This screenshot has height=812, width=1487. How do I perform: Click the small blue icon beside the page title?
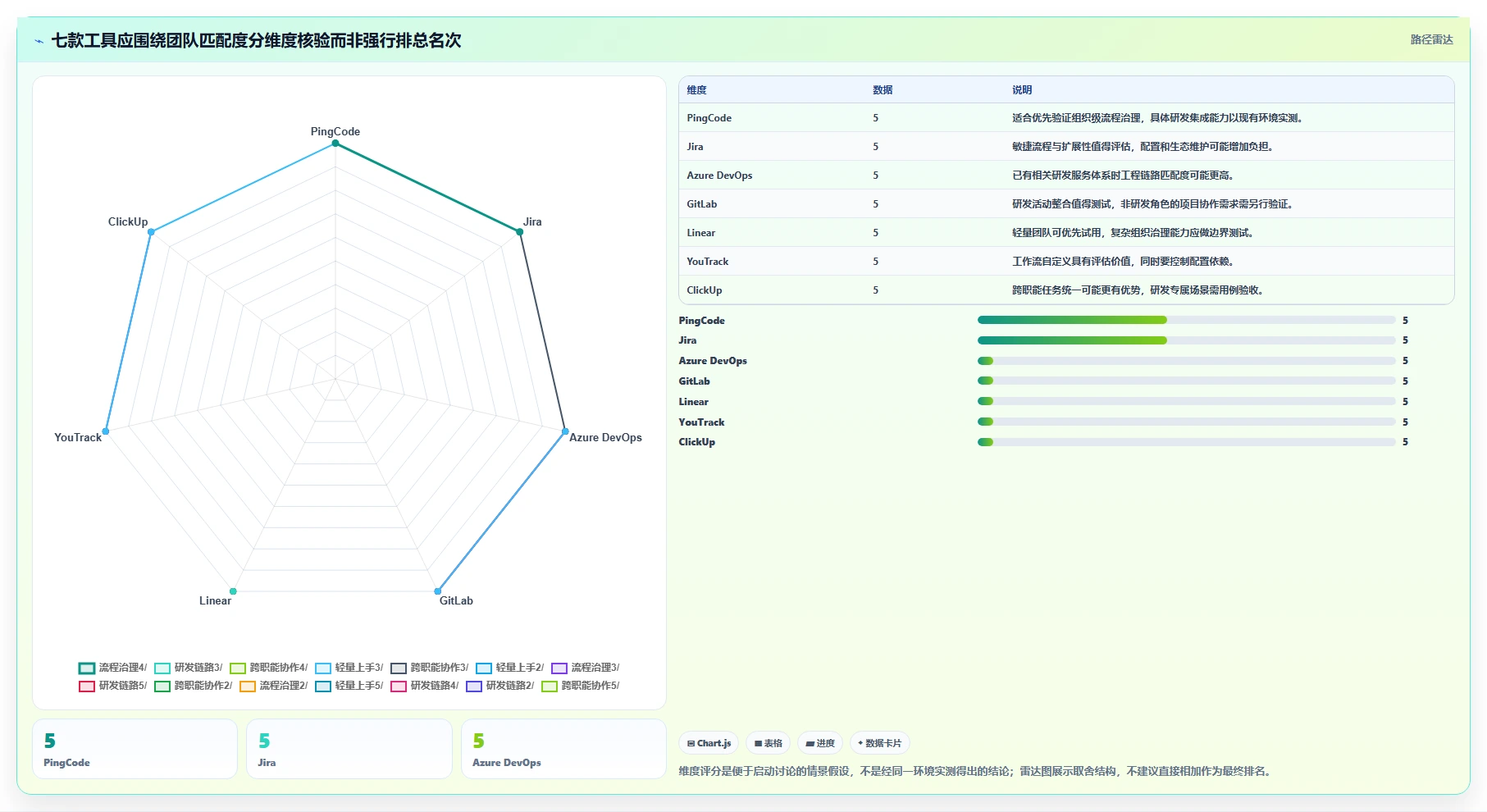(x=39, y=41)
